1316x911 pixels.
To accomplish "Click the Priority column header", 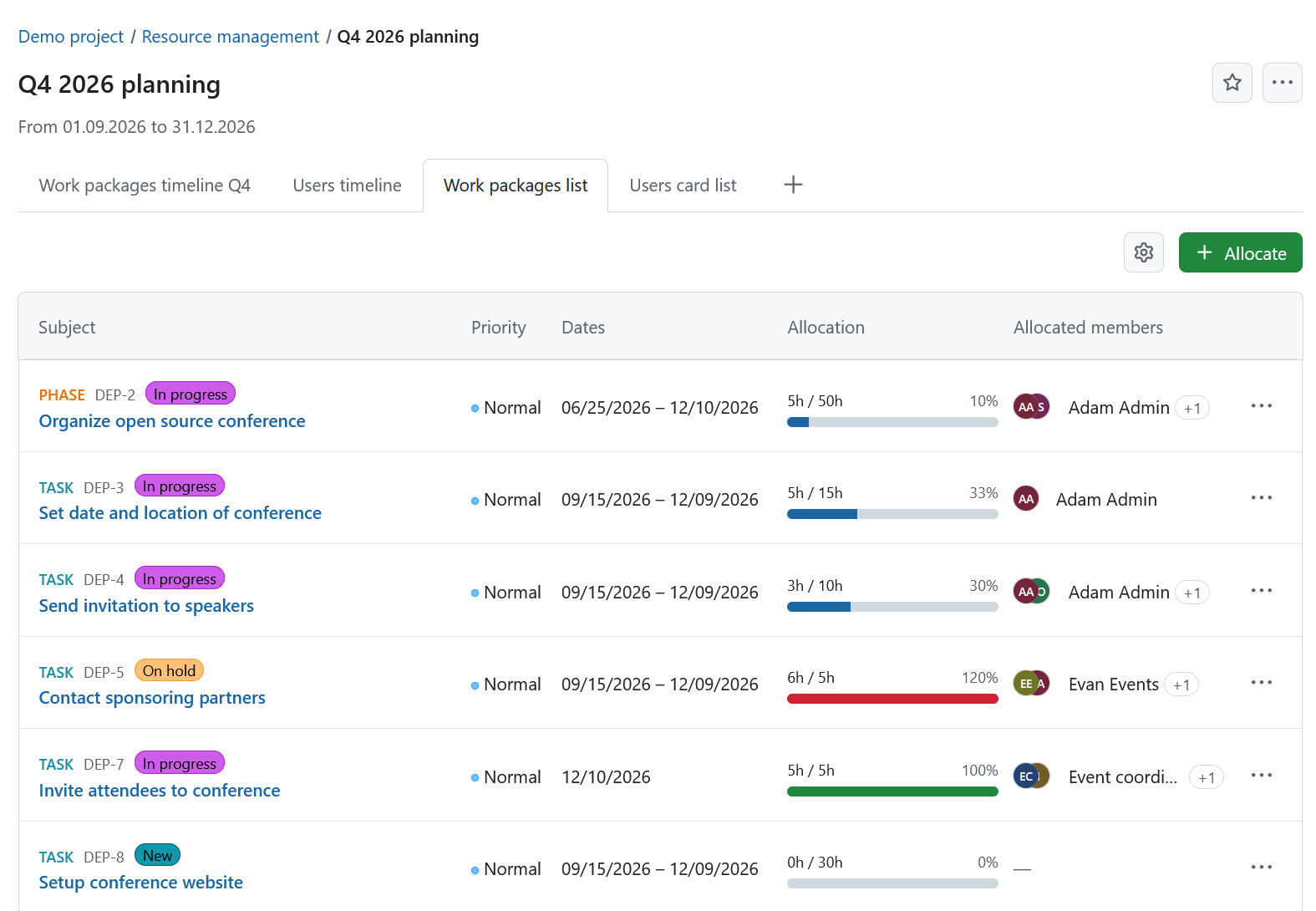I will (499, 328).
